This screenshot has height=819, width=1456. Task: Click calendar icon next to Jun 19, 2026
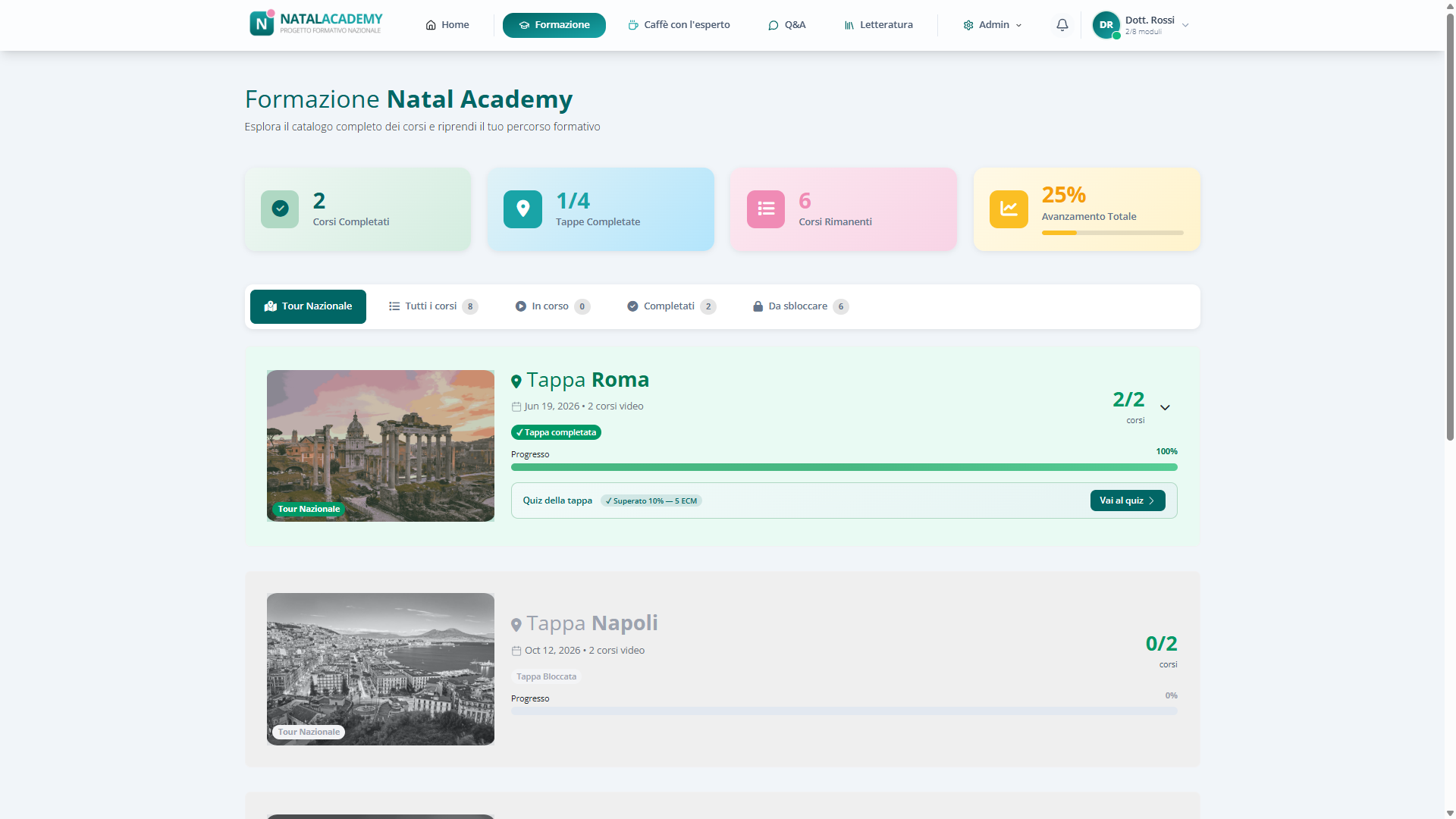(x=516, y=406)
